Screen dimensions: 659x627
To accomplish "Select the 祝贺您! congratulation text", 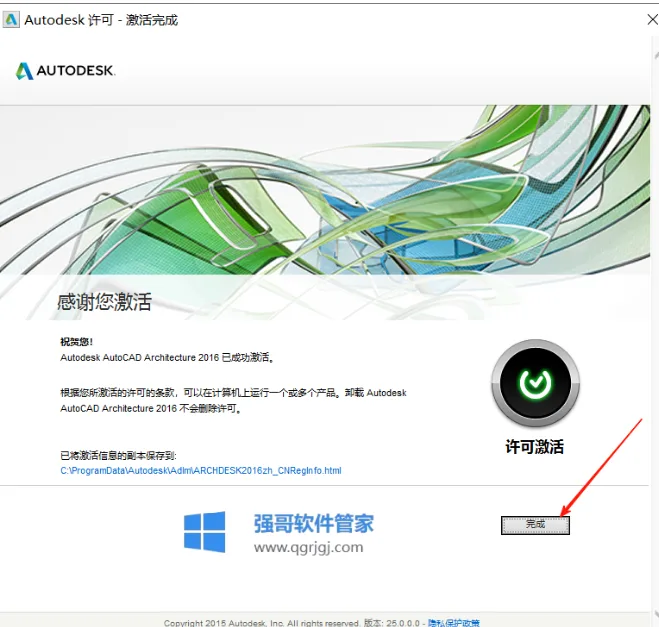I will point(76,342).
